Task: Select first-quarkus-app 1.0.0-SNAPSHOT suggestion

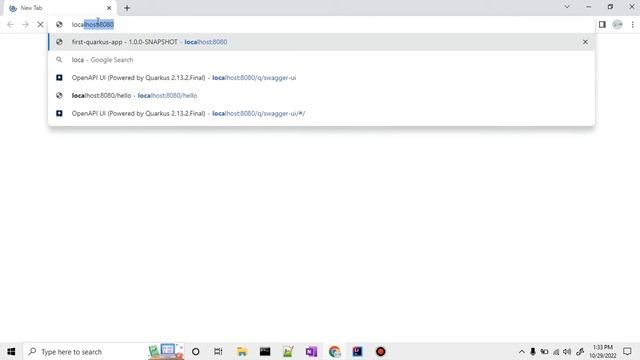Action: click(321, 42)
